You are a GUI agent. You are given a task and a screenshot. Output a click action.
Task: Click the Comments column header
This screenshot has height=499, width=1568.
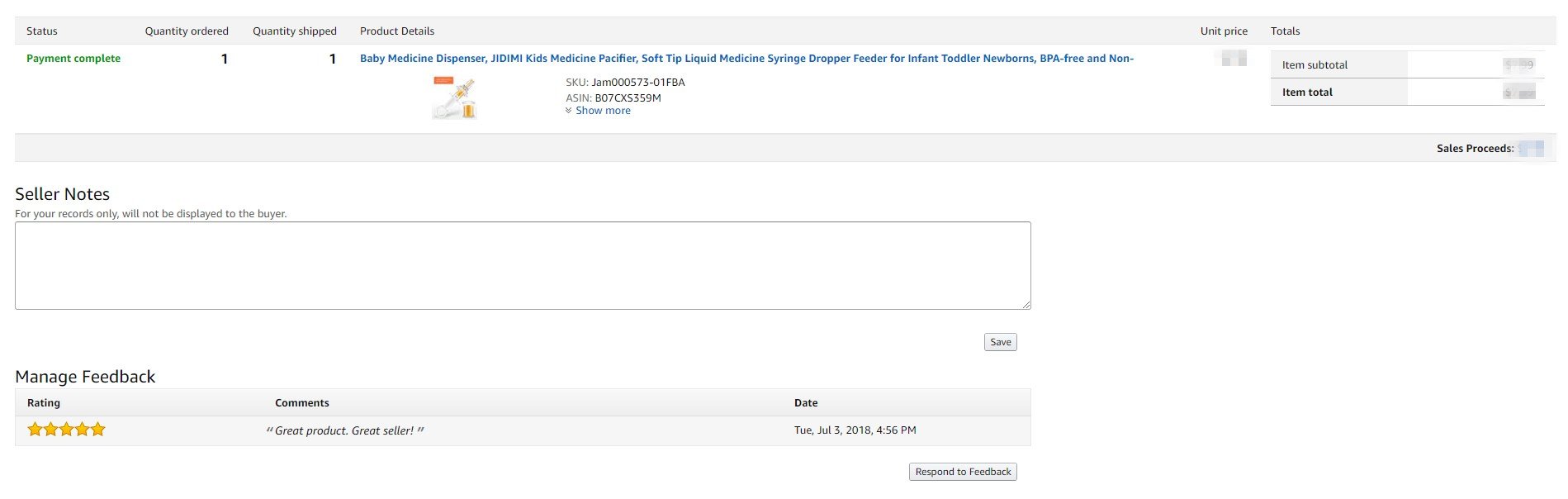point(302,403)
